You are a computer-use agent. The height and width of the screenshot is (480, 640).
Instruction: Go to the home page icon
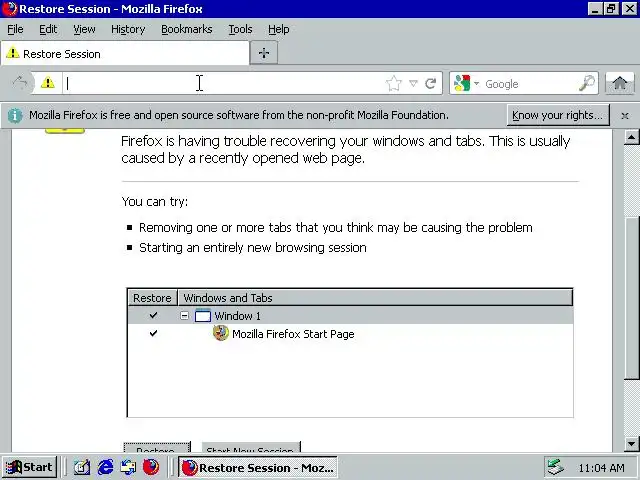coord(620,83)
